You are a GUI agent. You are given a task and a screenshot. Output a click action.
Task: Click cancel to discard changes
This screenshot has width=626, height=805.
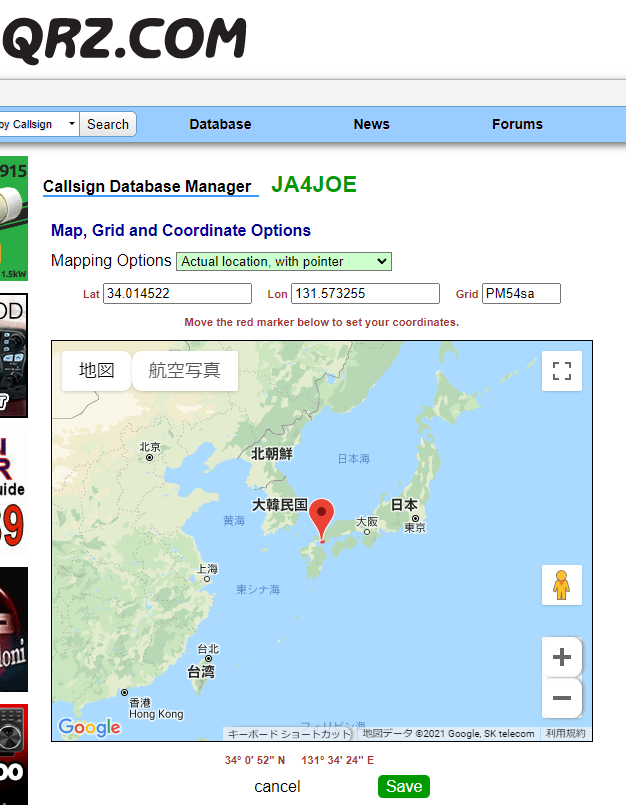pyautogui.click(x=277, y=787)
